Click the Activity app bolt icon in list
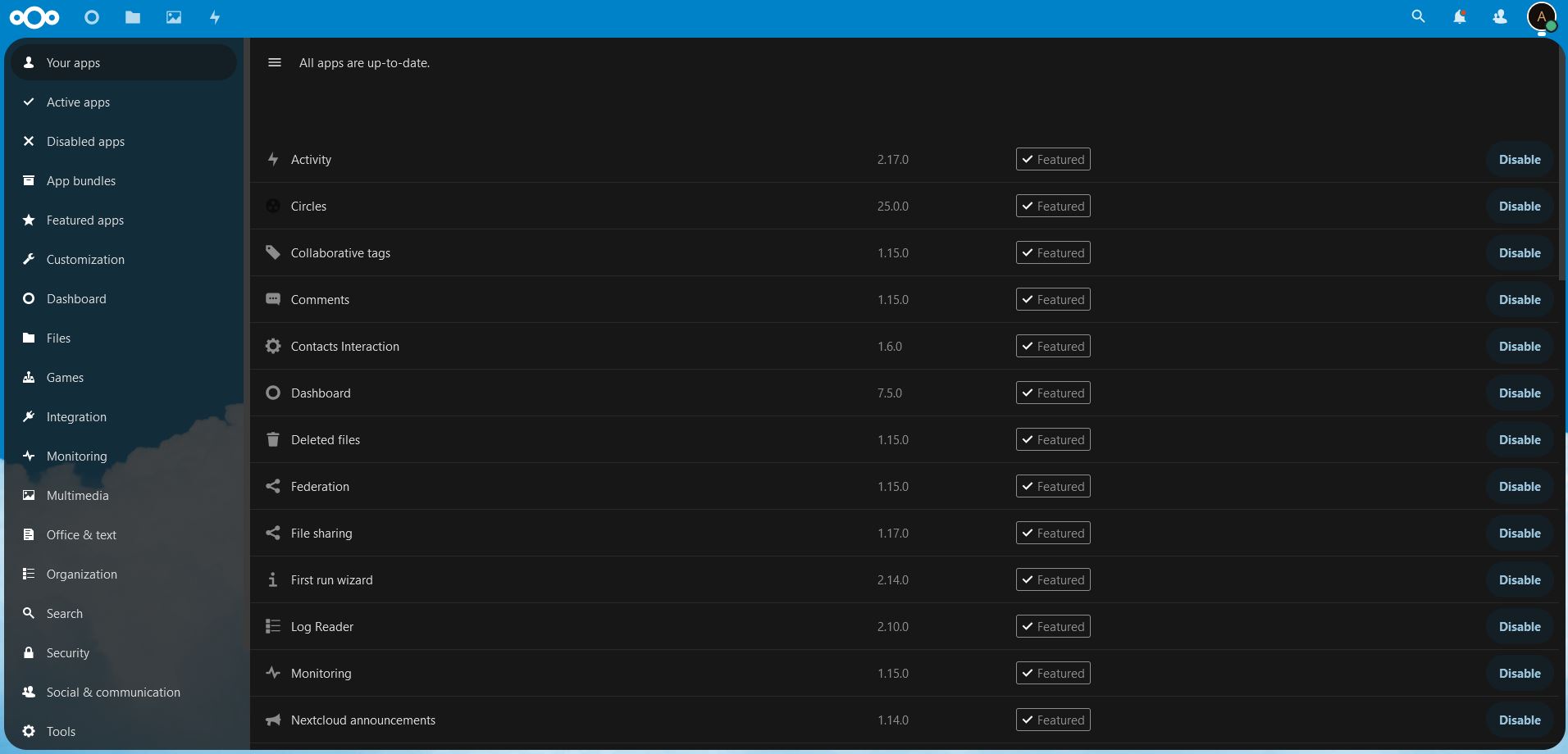Viewport: 1568px width, 754px height. (x=273, y=159)
